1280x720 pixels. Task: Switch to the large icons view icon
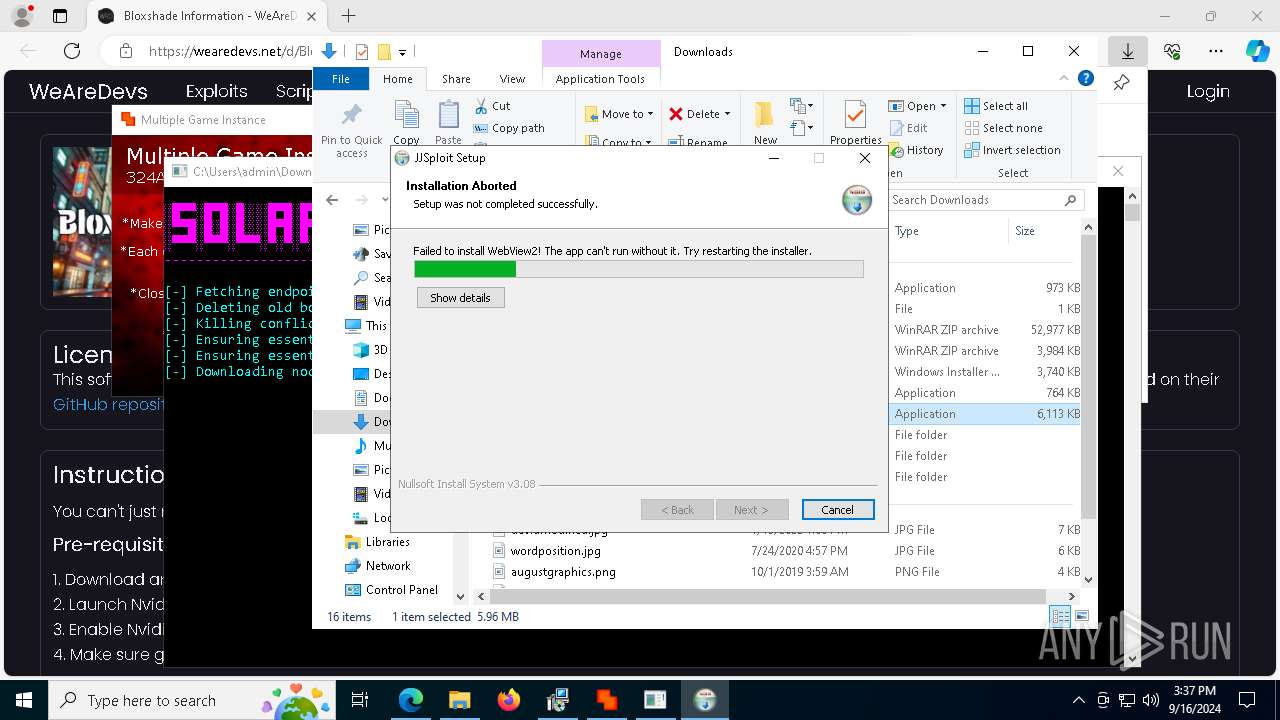(x=1081, y=617)
